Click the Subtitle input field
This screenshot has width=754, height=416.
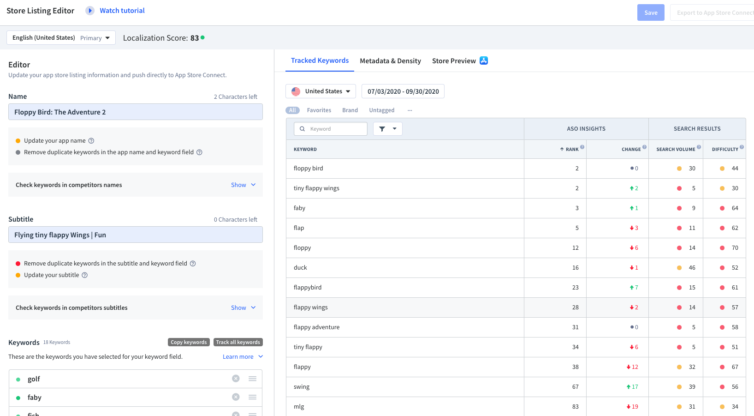point(135,235)
